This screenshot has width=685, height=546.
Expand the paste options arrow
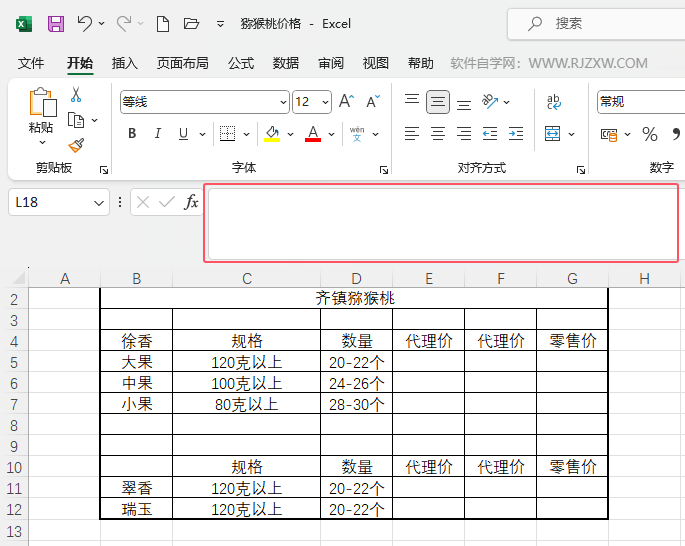coord(42,142)
